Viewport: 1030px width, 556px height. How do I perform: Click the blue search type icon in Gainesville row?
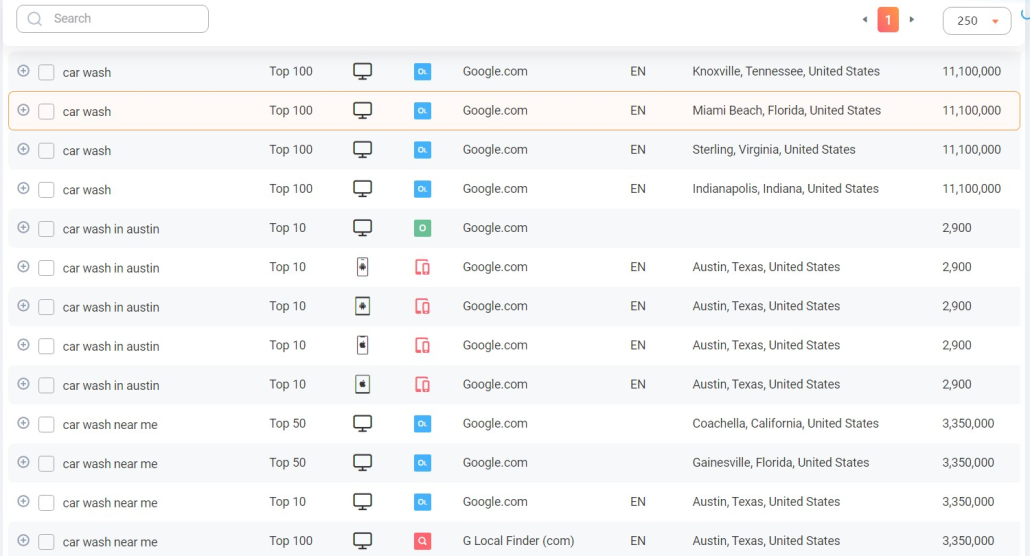(422, 463)
